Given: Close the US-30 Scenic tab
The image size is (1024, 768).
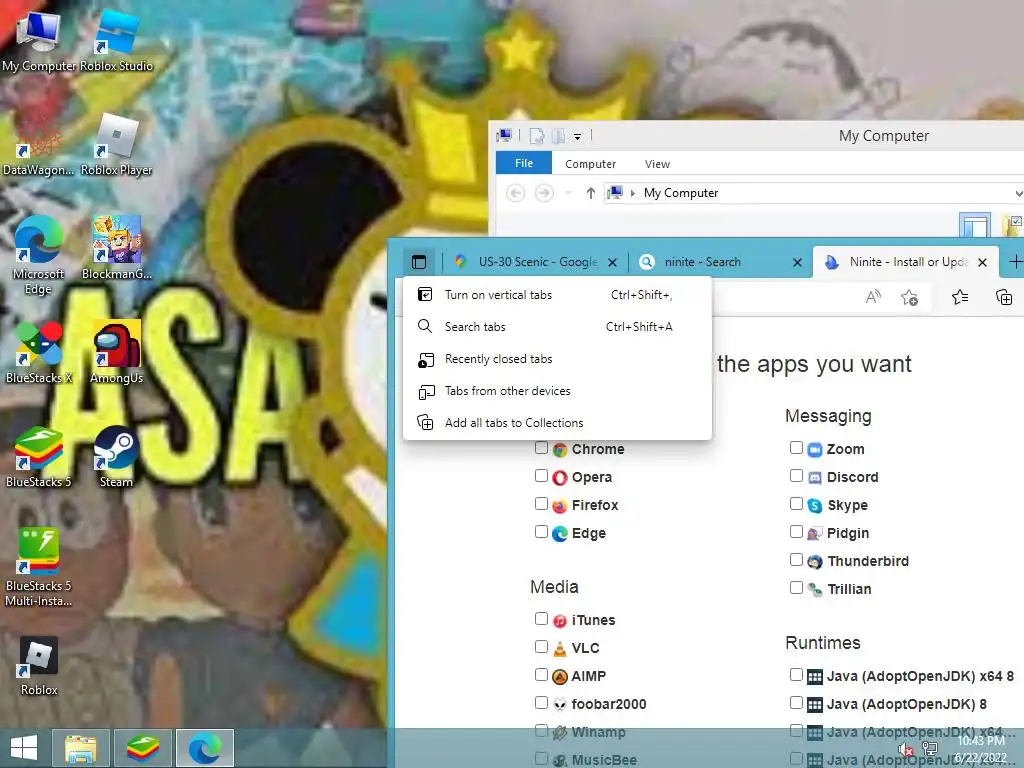Looking at the screenshot, I should 613,263.
